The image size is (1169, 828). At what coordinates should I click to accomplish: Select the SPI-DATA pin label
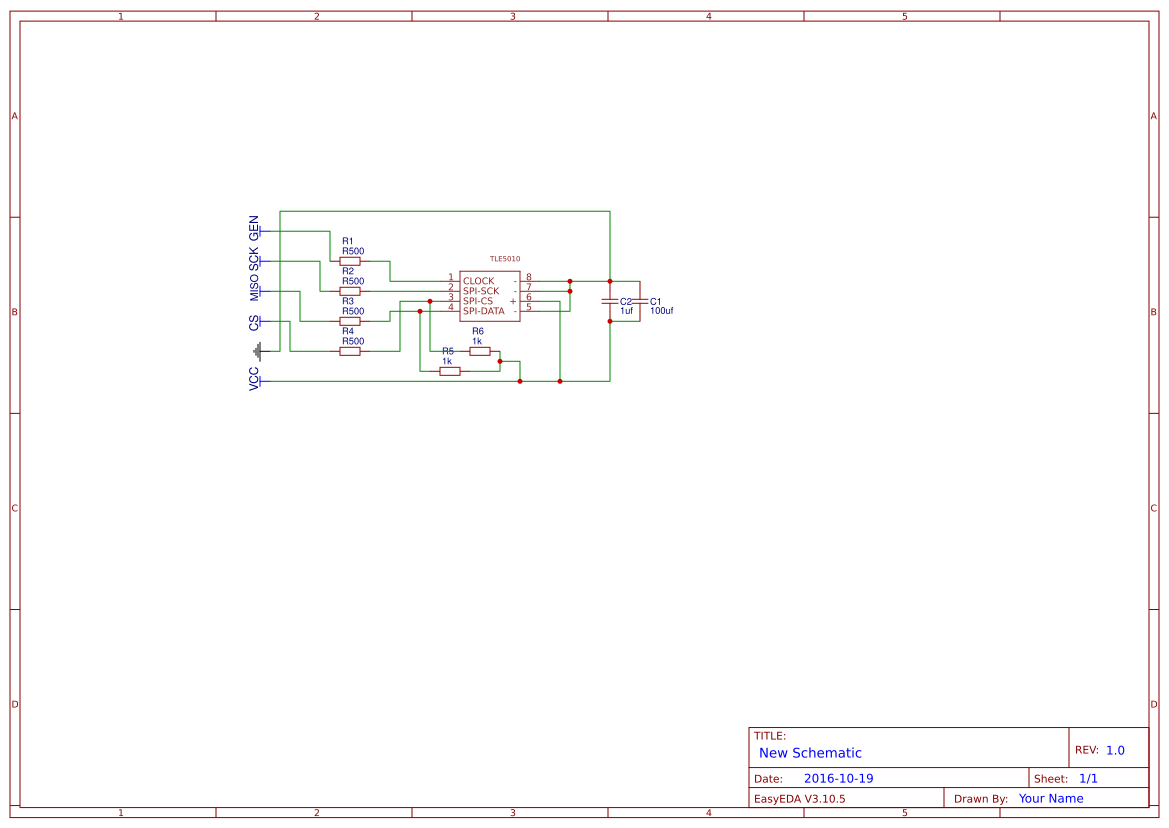[483, 311]
